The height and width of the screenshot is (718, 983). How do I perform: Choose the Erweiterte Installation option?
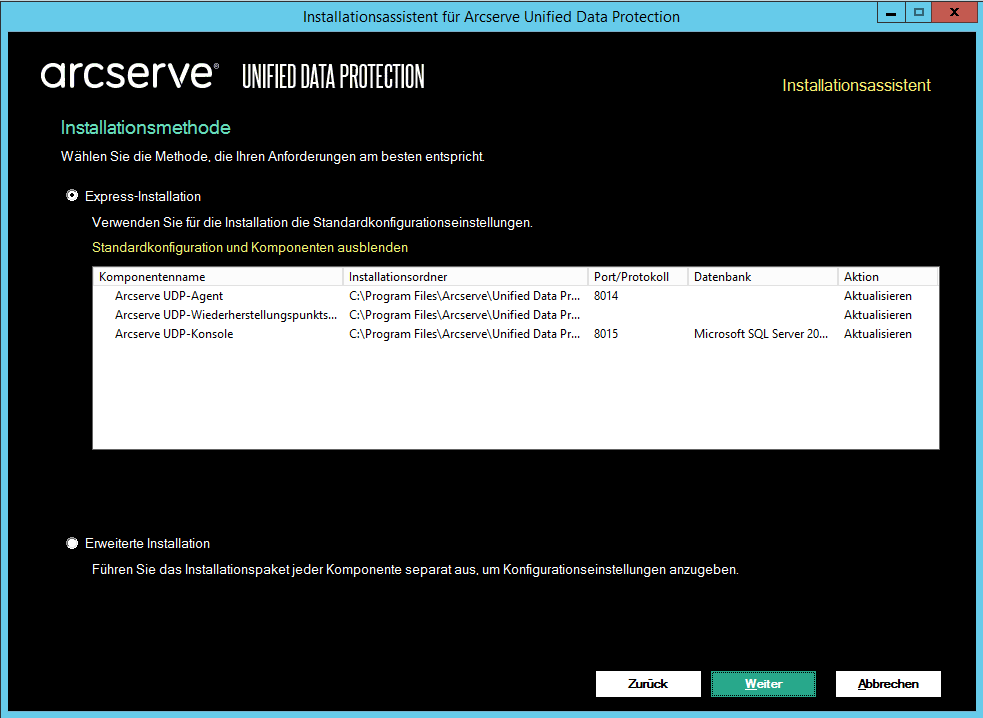pos(72,543)
